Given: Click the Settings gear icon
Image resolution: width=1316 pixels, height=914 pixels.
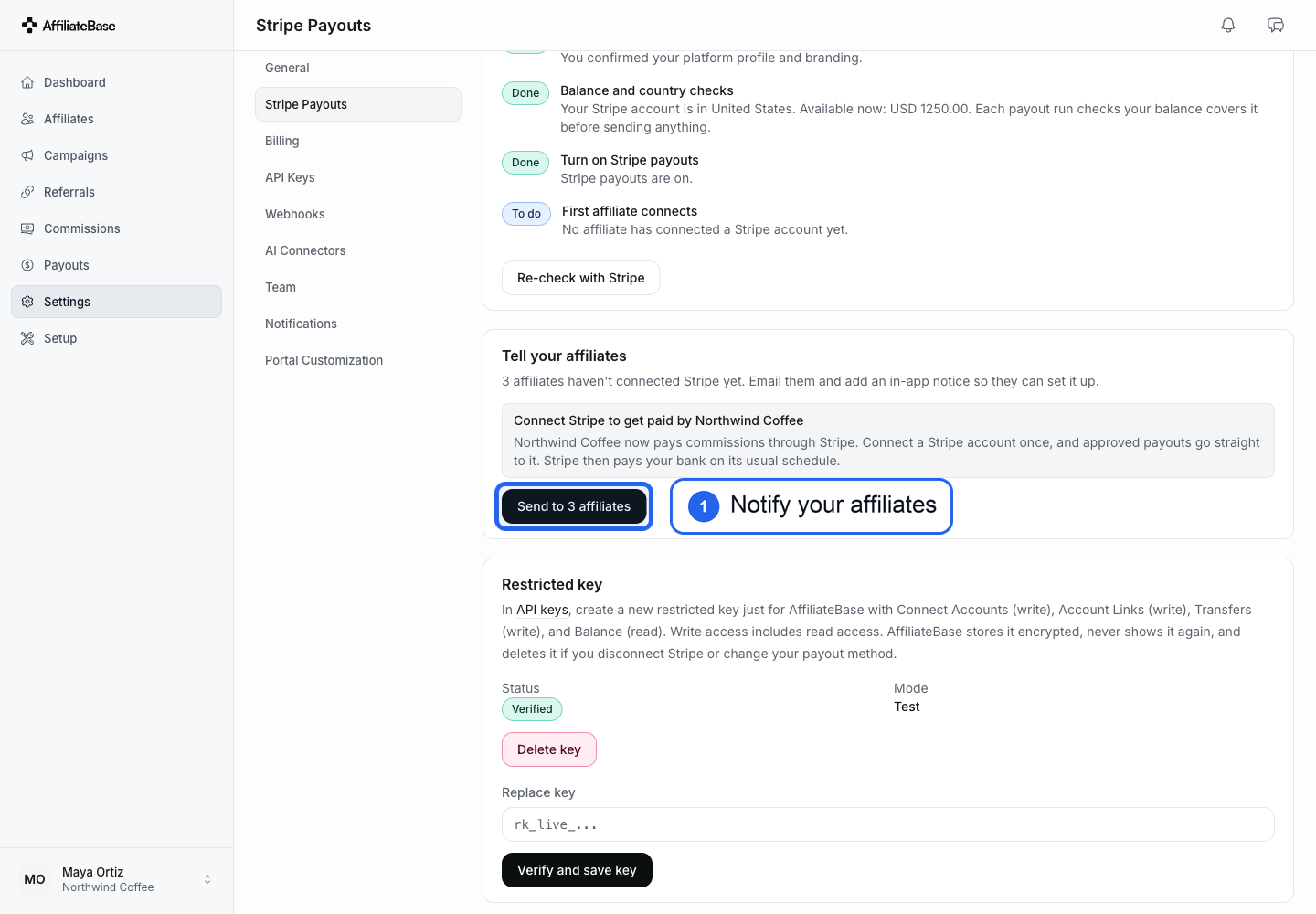Looking at the screenshot, I should [27, 302].
